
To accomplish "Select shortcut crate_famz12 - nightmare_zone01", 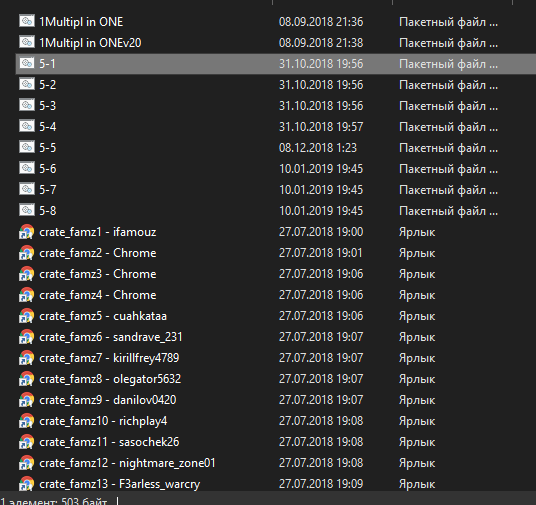I will [x=128, y=463].
